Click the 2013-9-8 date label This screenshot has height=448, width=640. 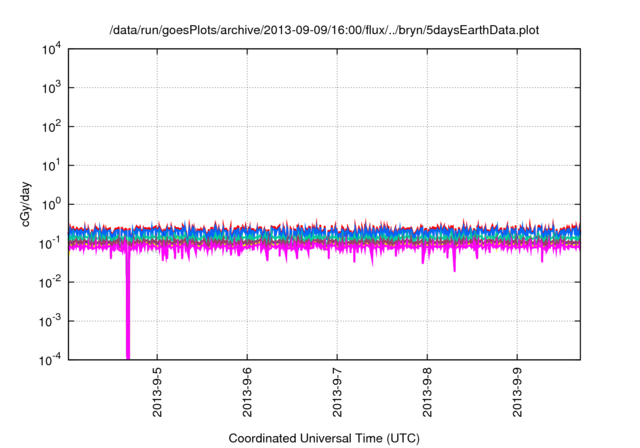(427, 392)
